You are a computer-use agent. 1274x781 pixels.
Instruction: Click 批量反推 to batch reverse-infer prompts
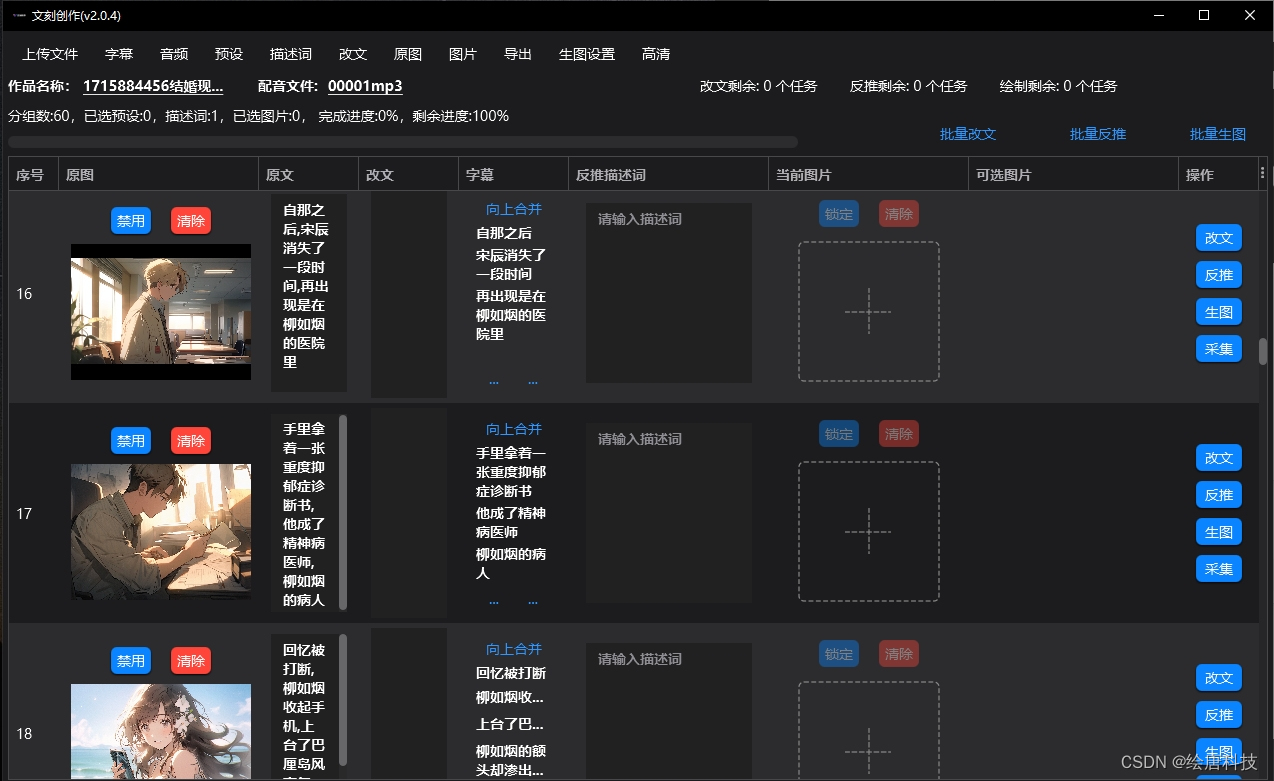coord(1096,133)
